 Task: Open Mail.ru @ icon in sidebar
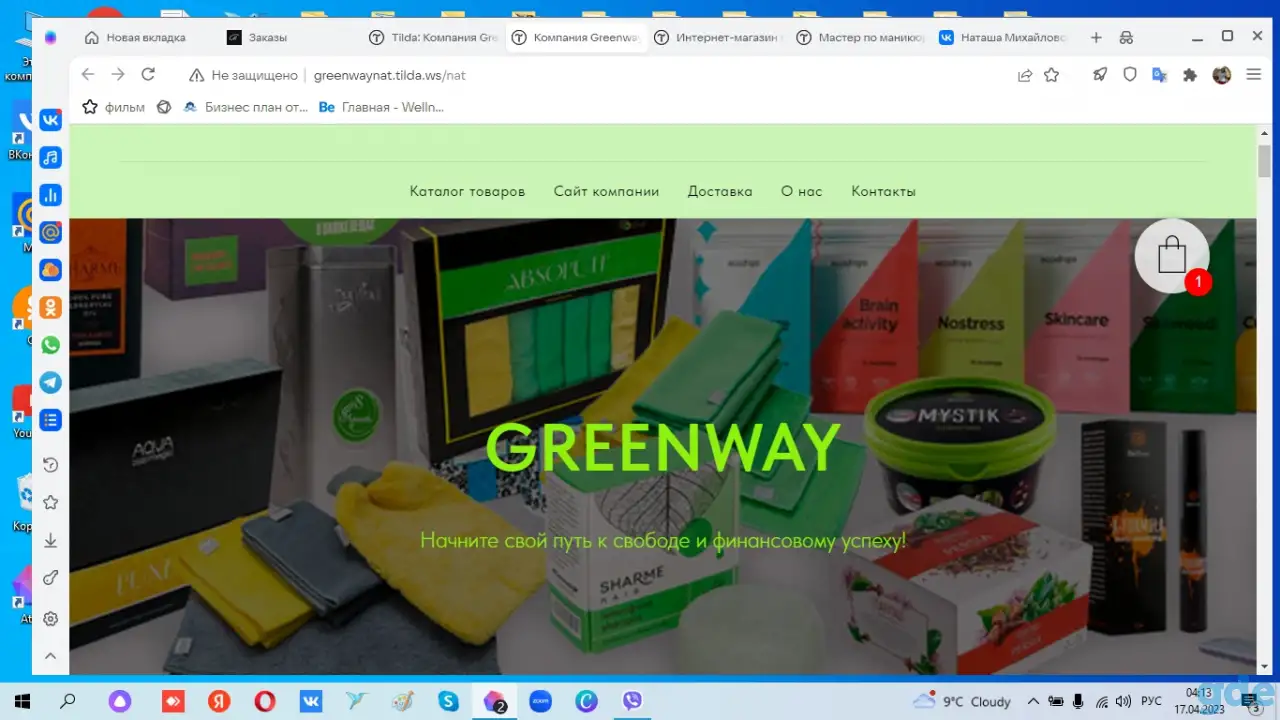point(50,233)
